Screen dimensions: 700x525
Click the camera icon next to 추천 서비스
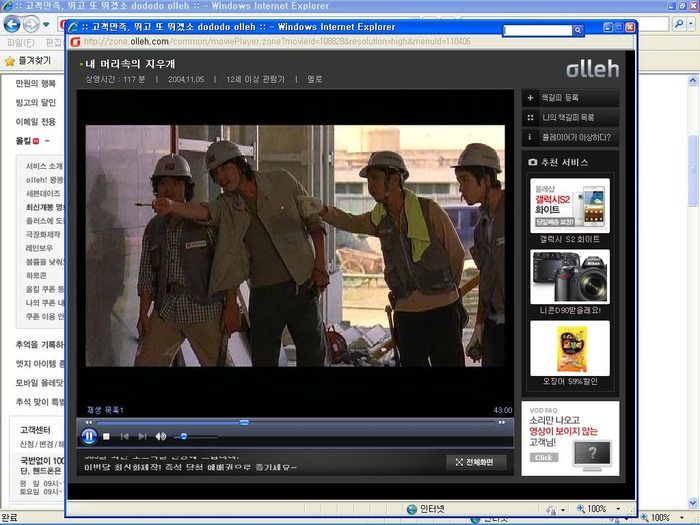533,162
